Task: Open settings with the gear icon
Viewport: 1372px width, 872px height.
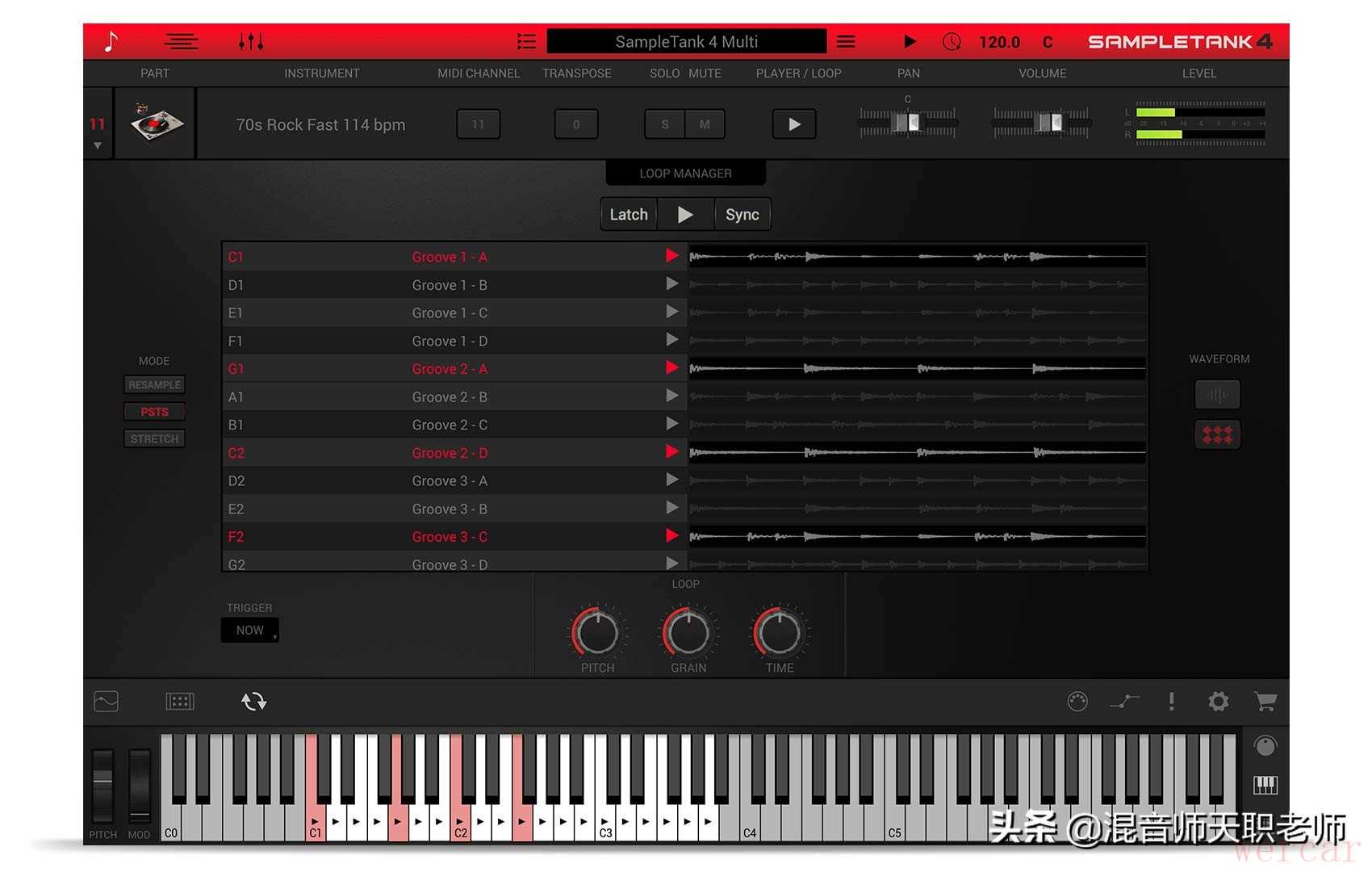Action: click(1218, 702)
